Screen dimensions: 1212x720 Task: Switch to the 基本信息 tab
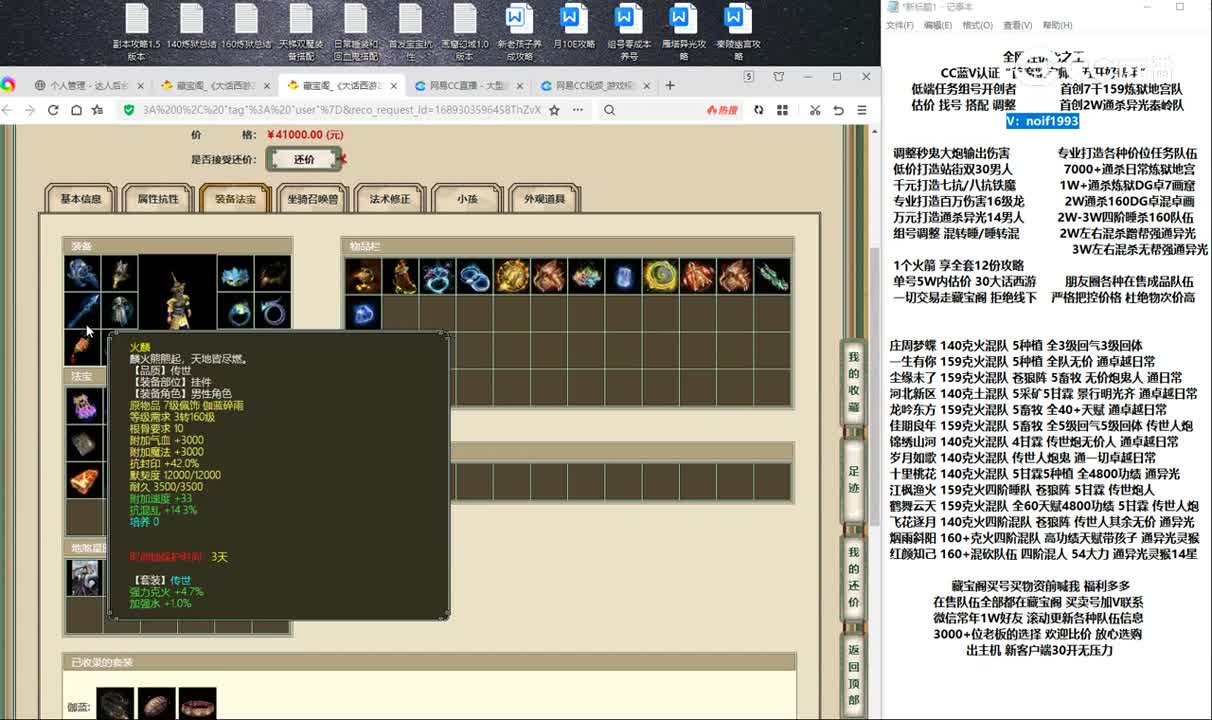81,199
